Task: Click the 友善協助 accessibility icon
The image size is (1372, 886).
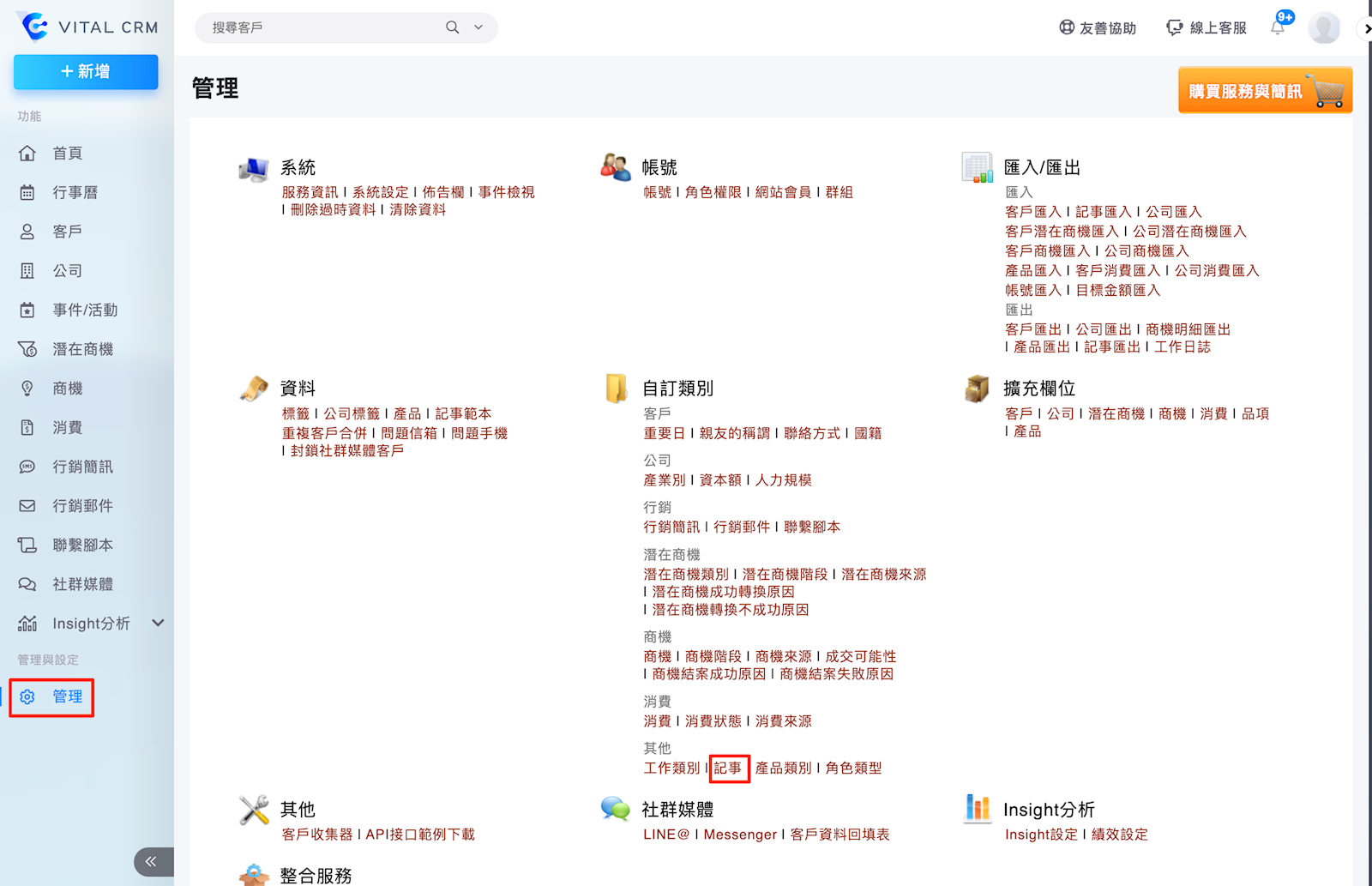Action: pos(1067,27)
